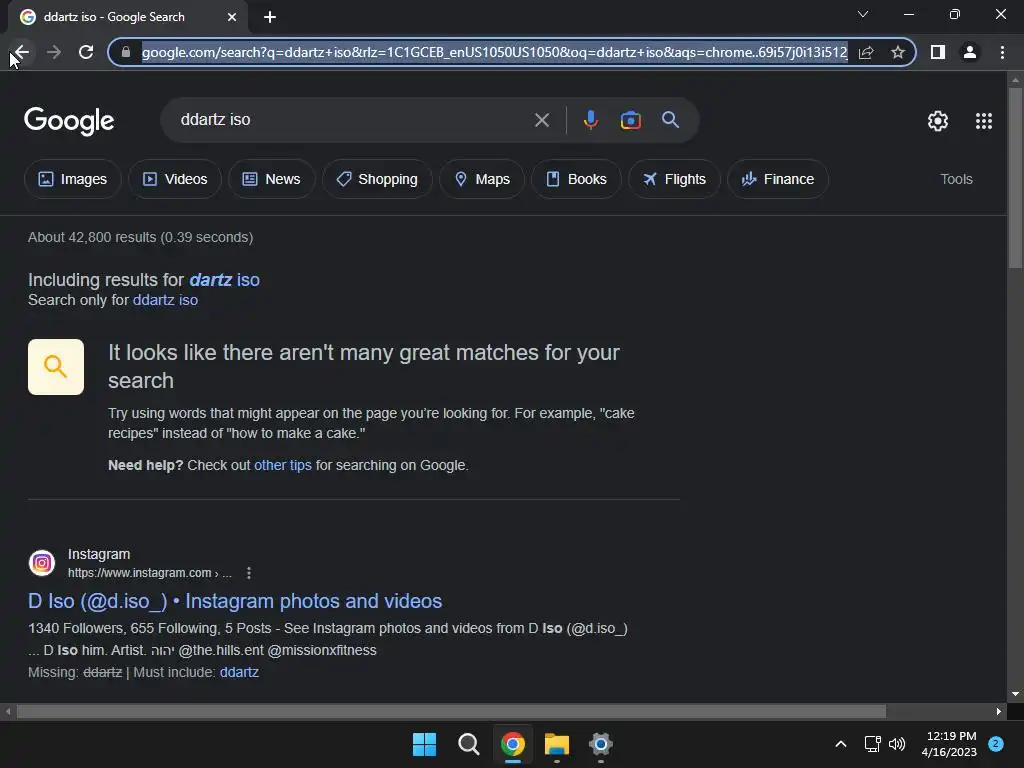The image size is (1024, 768).
Task: Open the D Iso Instagram result title
Action: click(x=235, y=601)
